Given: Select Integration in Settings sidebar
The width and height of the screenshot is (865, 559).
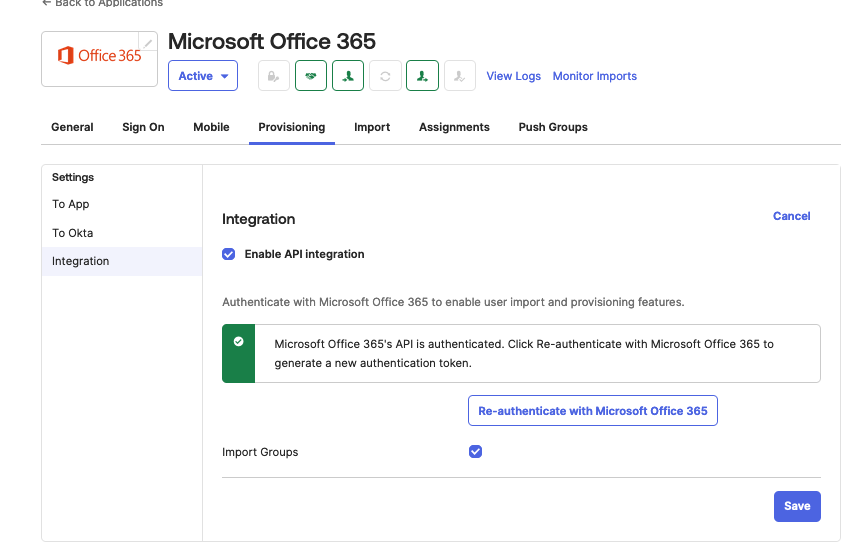Looking at the screenshot, I should tap(122, 262).
